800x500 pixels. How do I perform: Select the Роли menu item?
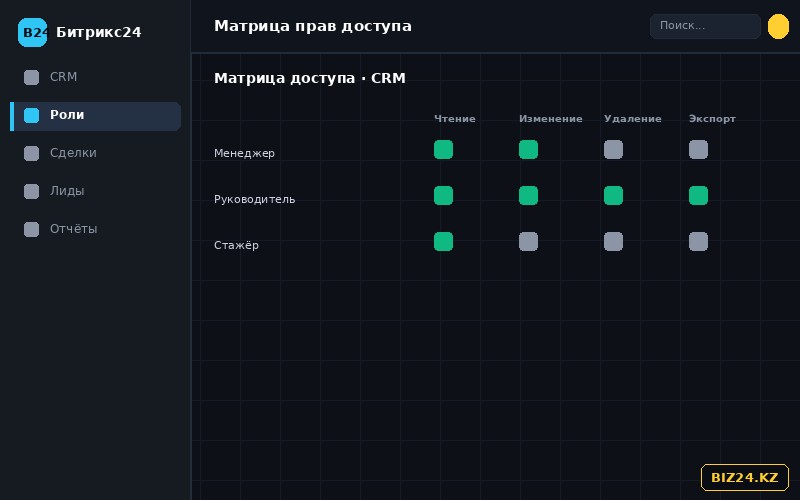pyautogui.click(x=96, y=116)
